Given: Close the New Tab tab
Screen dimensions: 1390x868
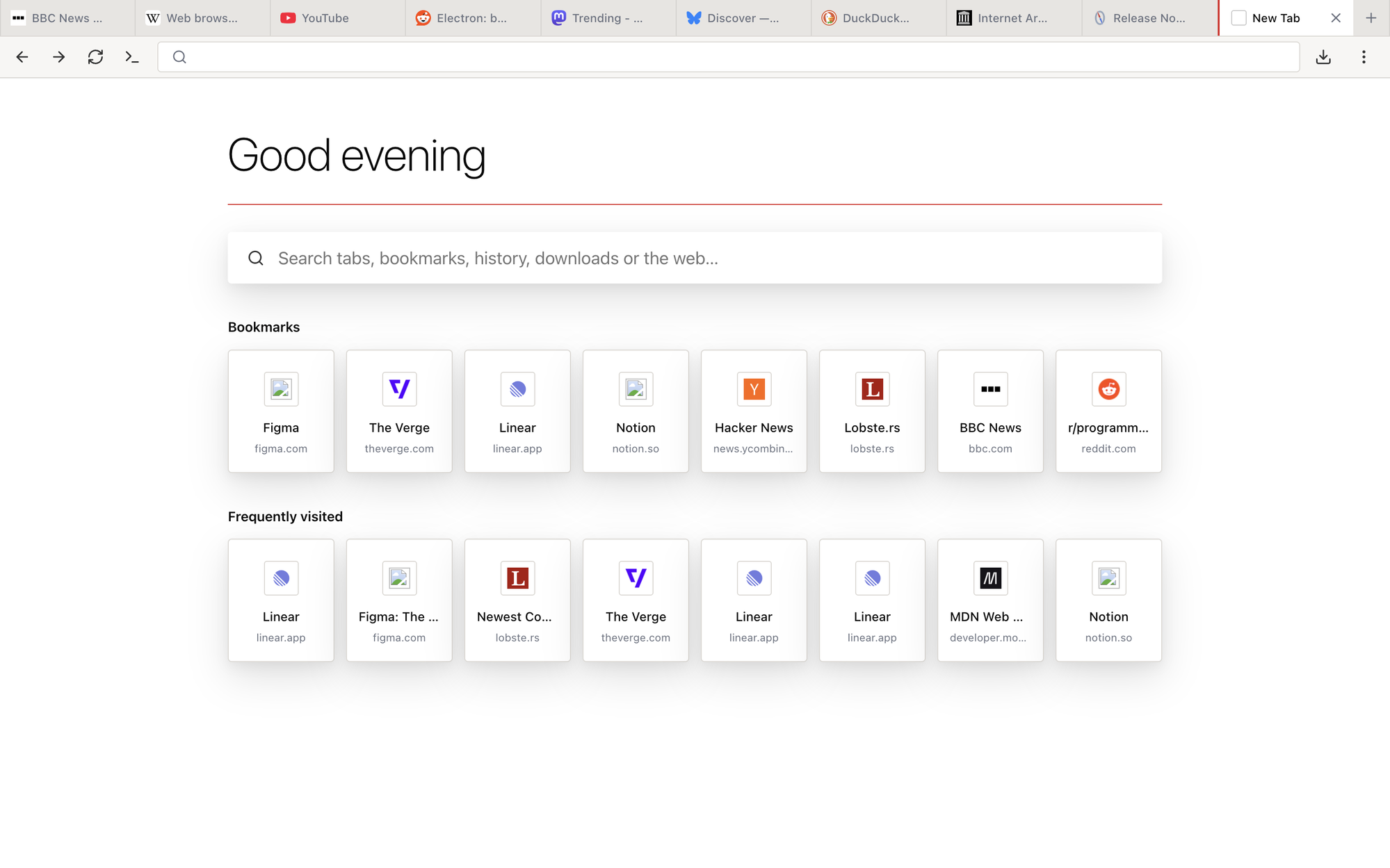Looking at the screenshot, I should coord(1336,18).
